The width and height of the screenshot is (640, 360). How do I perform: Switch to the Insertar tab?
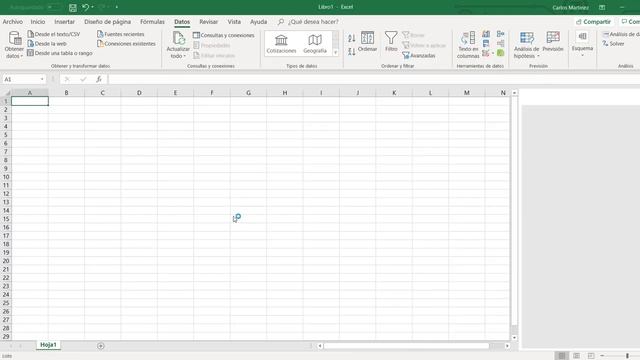(64, 22)
